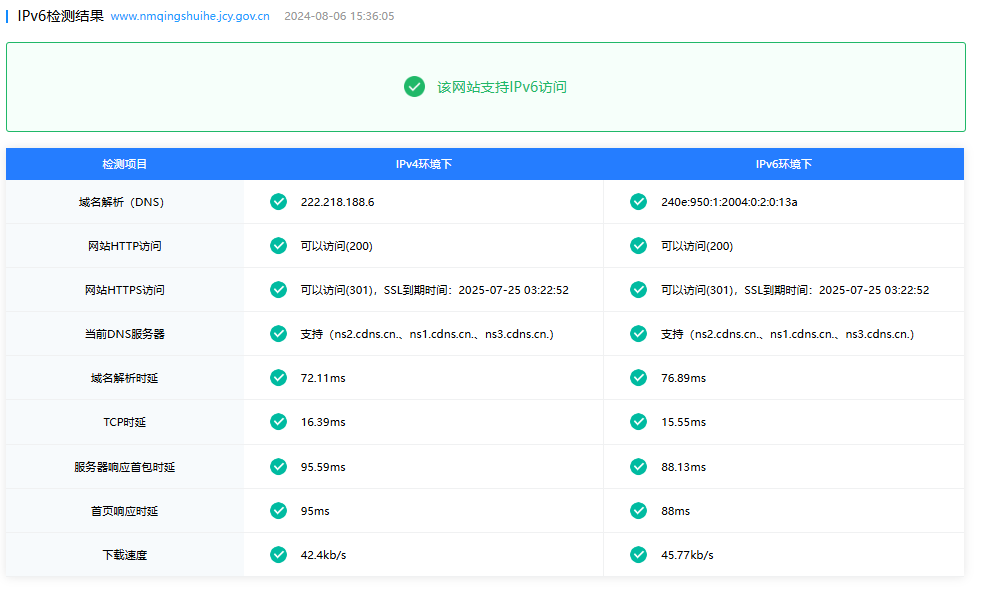This screenshot has width=988, height=589.
Task: Click the IPv6 支持 ns2.cdns.cn. DNS server cell
Action: (788, 335)
